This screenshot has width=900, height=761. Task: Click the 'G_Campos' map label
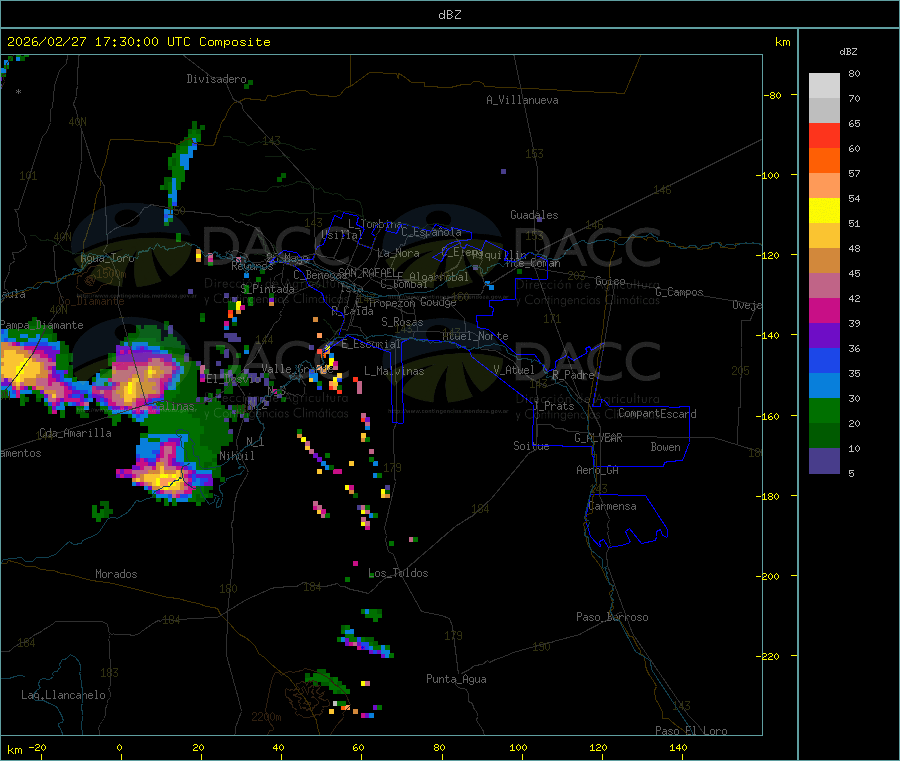[679, 292]
